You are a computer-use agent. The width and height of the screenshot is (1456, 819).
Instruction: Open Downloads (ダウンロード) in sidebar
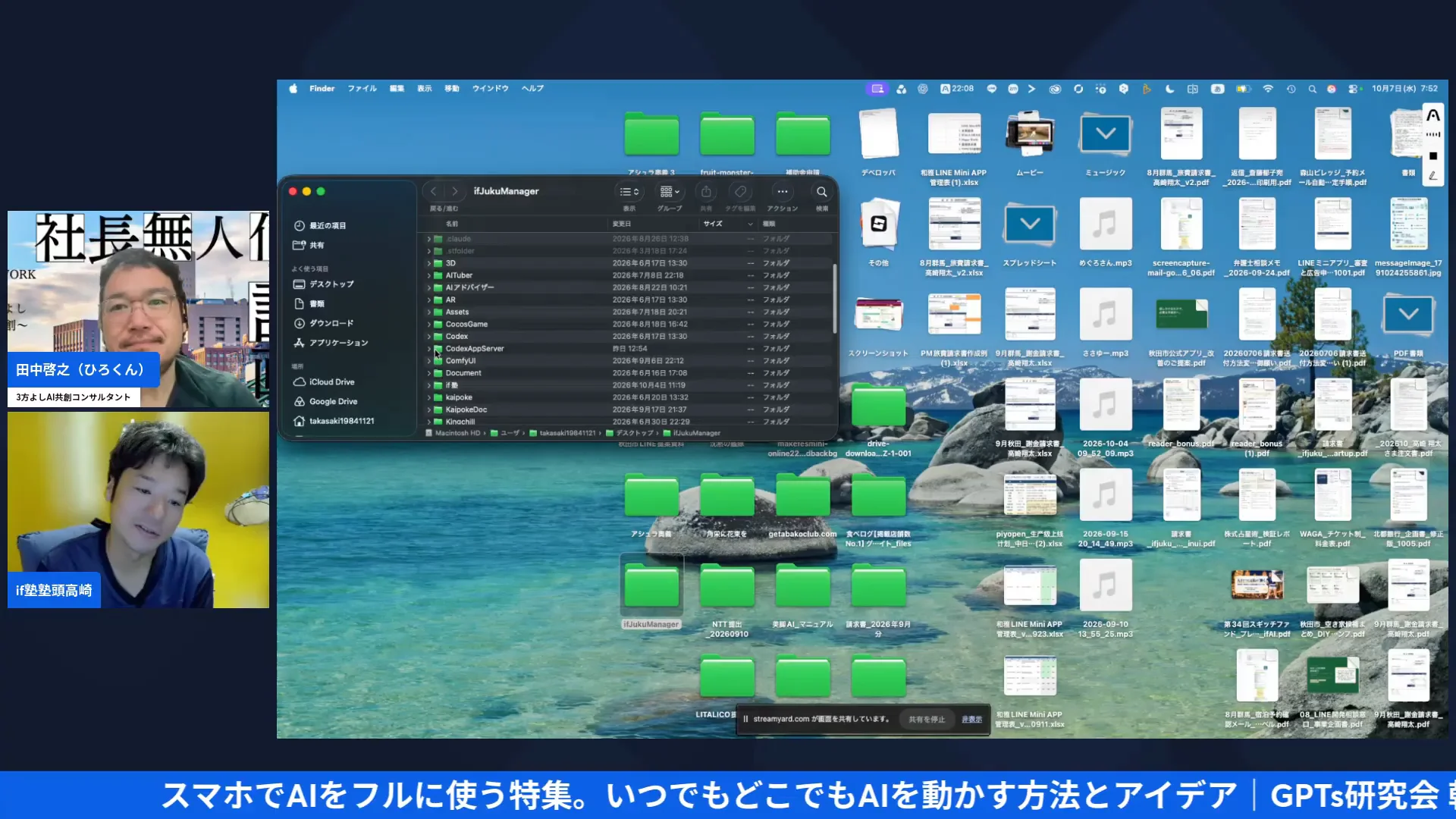coord(324,323)
